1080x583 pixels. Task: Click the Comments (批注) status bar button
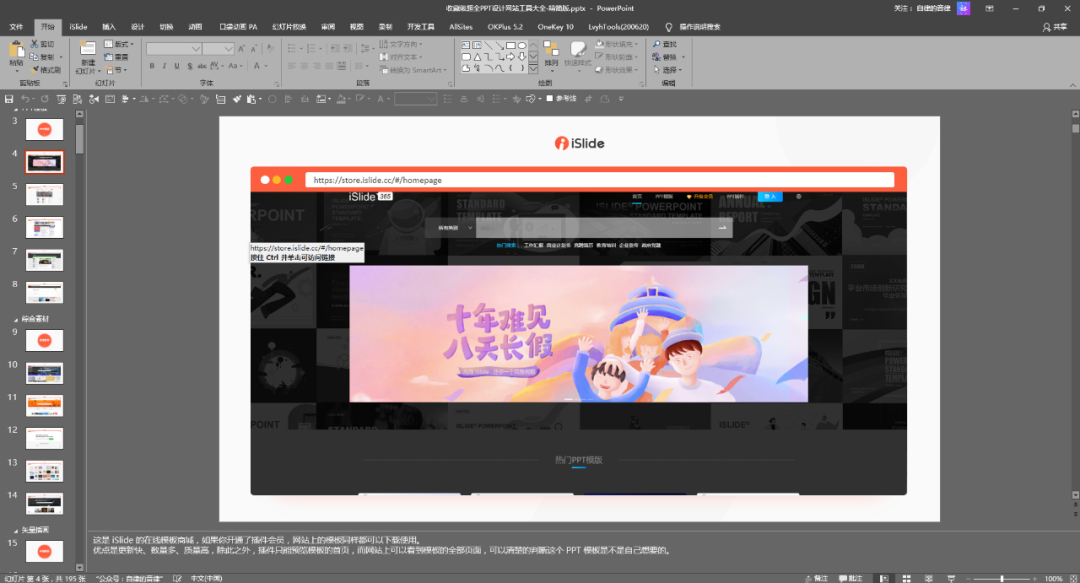point(851,578)
